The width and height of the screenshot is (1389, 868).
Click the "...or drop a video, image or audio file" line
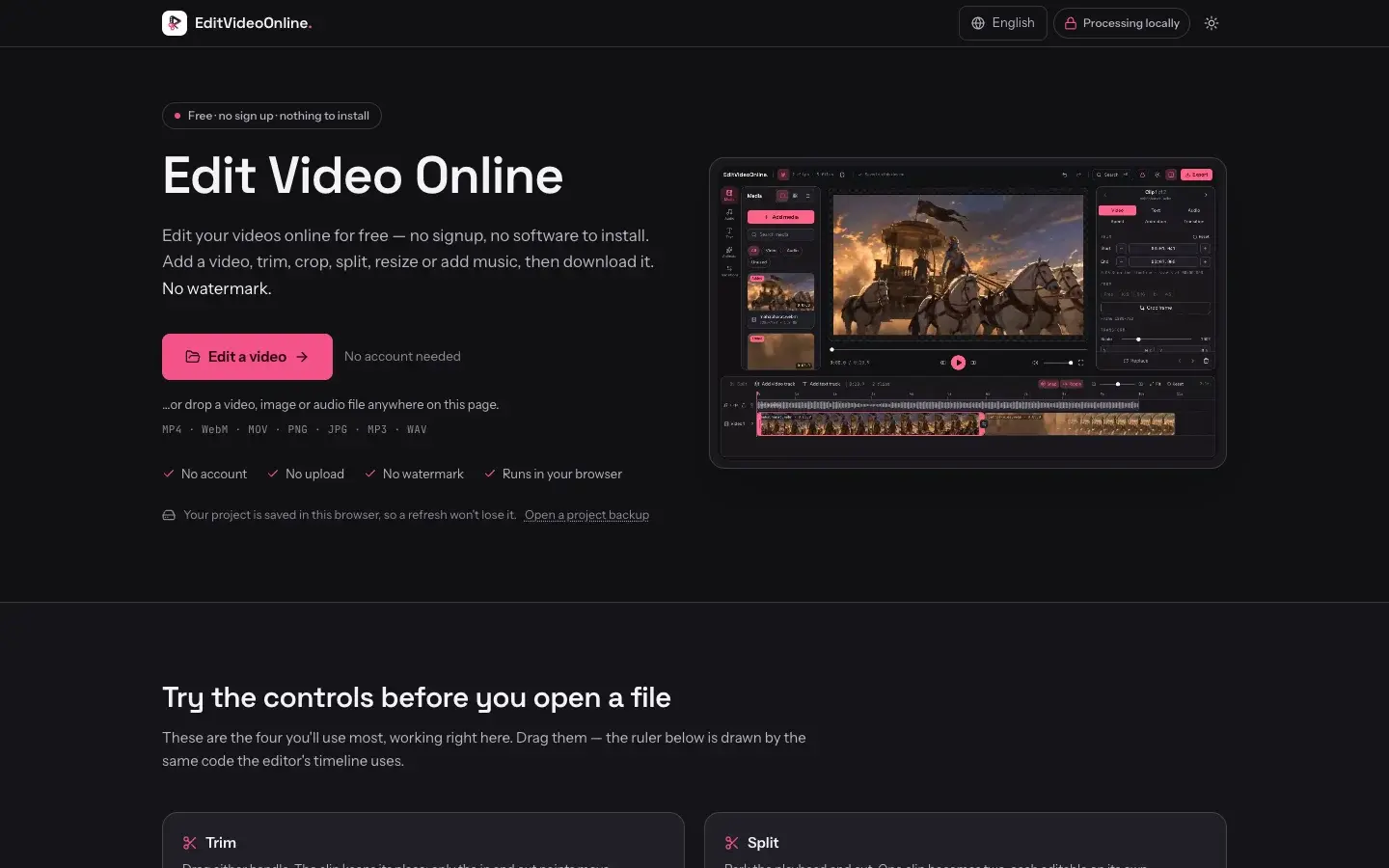(x=331, y=405)
